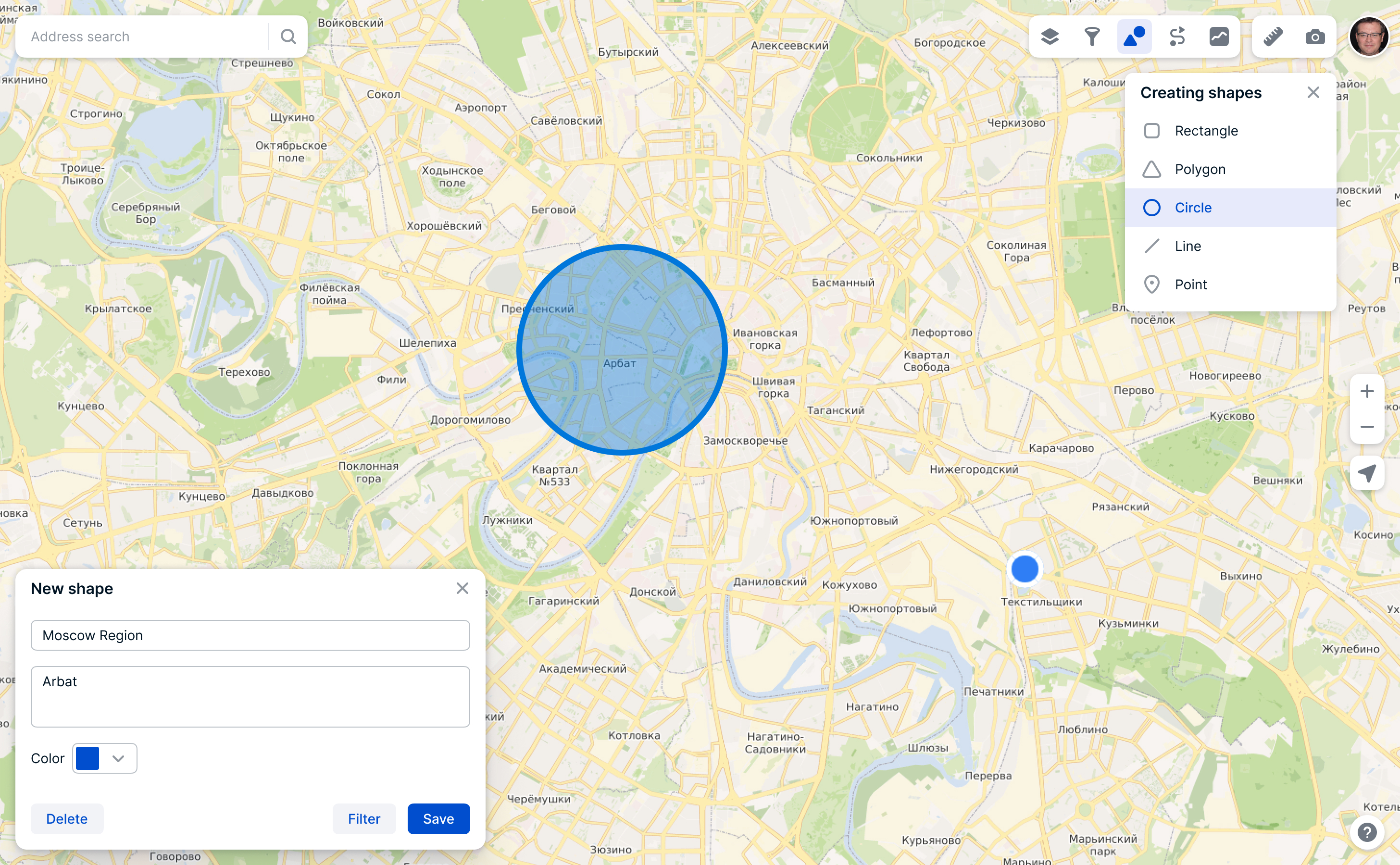Screen dimensions: 1400x865
Task: Select the ruler measurement tool
Action: coord(1273,37)
